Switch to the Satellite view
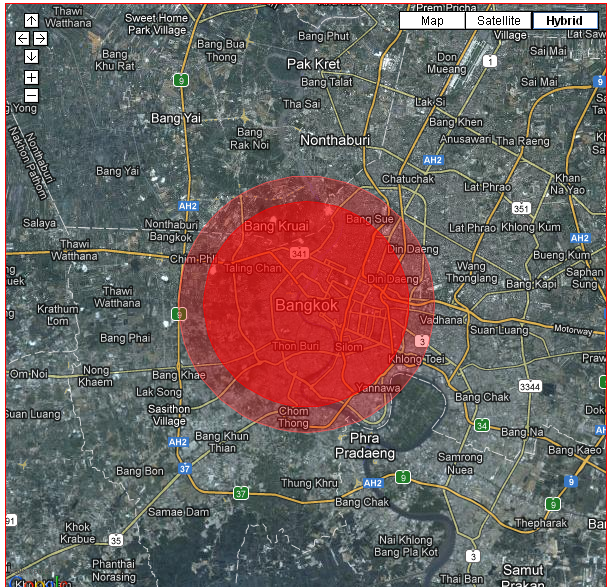The height and width of the screenshot is (587, 615). pos(499,20)
